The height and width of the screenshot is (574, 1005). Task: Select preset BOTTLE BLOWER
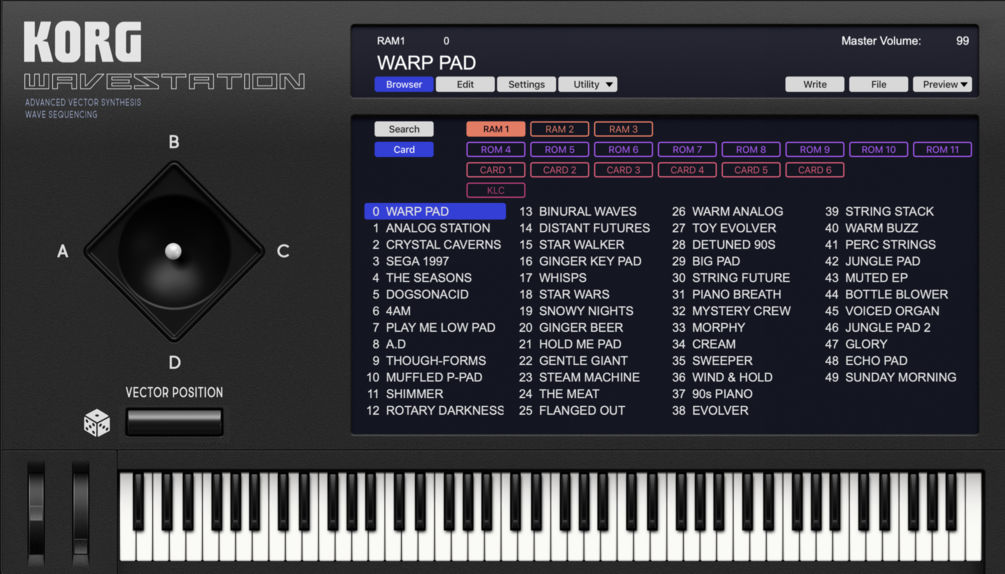896,295
